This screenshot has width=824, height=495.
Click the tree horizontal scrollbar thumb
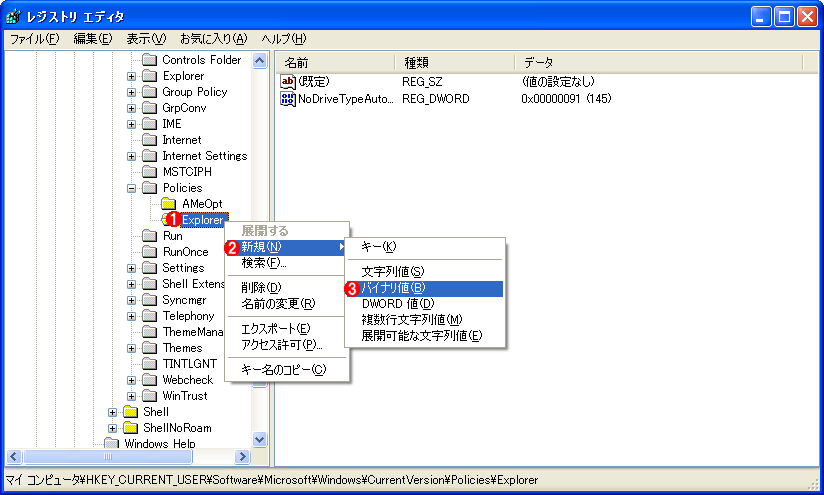(108, 457)
